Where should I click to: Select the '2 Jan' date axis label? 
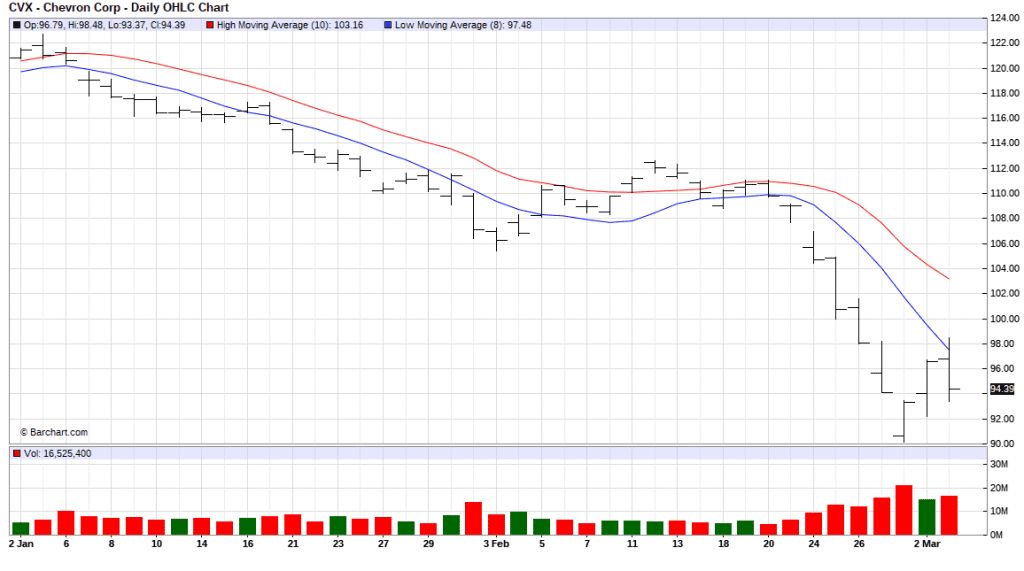tap(21, 544)
